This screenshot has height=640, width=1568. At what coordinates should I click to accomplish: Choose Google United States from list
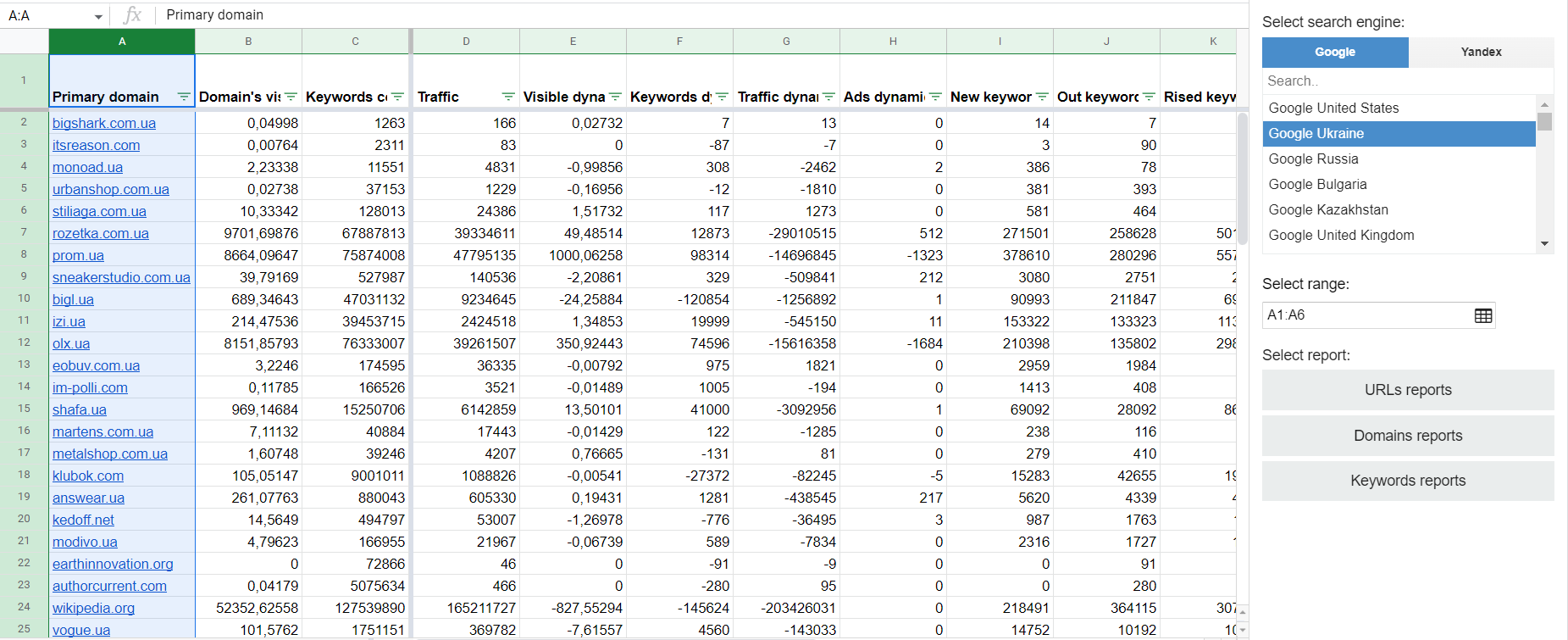pos(1333,108)
